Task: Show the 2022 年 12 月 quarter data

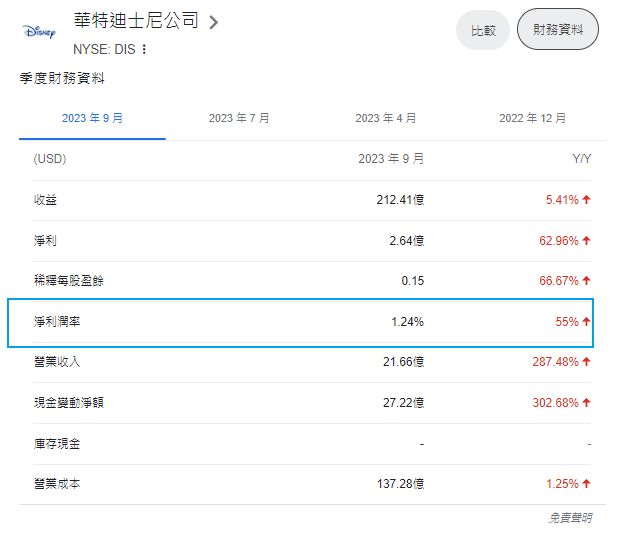Action: point(533,118)
